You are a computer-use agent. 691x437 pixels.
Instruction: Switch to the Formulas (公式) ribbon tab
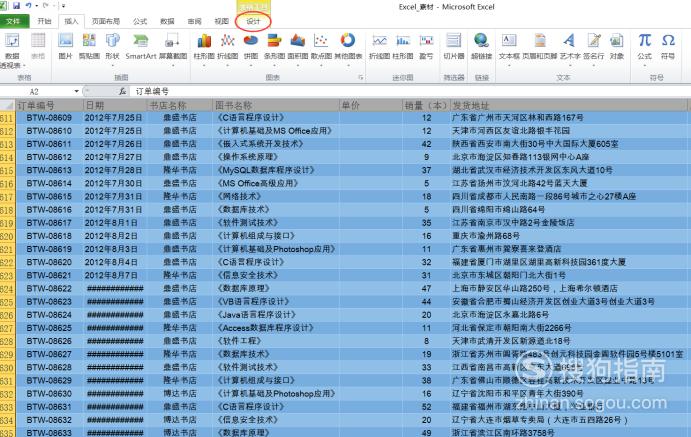(140, 21)
